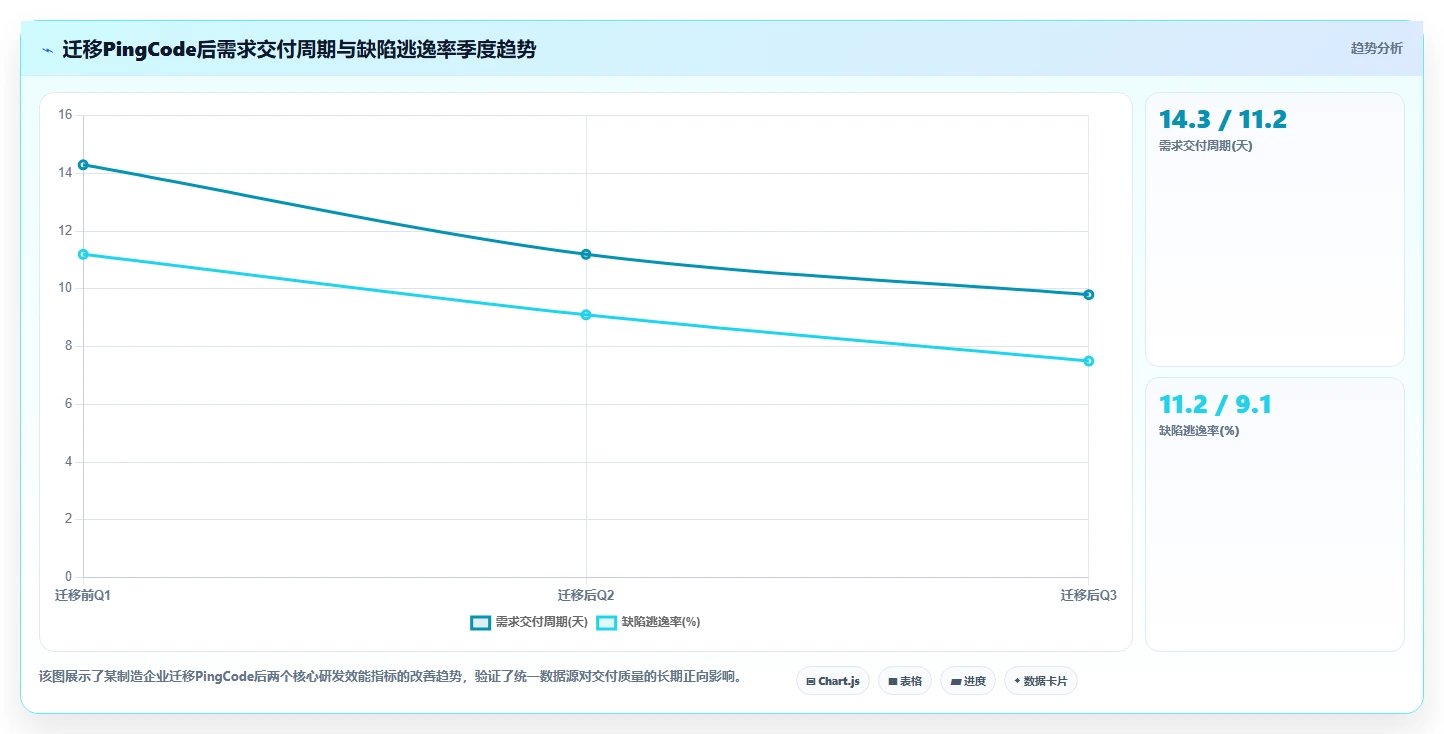Click the 14.3 / 11.2 metric value
Screen dimensions: 1444x734
tap(1222, 120)
